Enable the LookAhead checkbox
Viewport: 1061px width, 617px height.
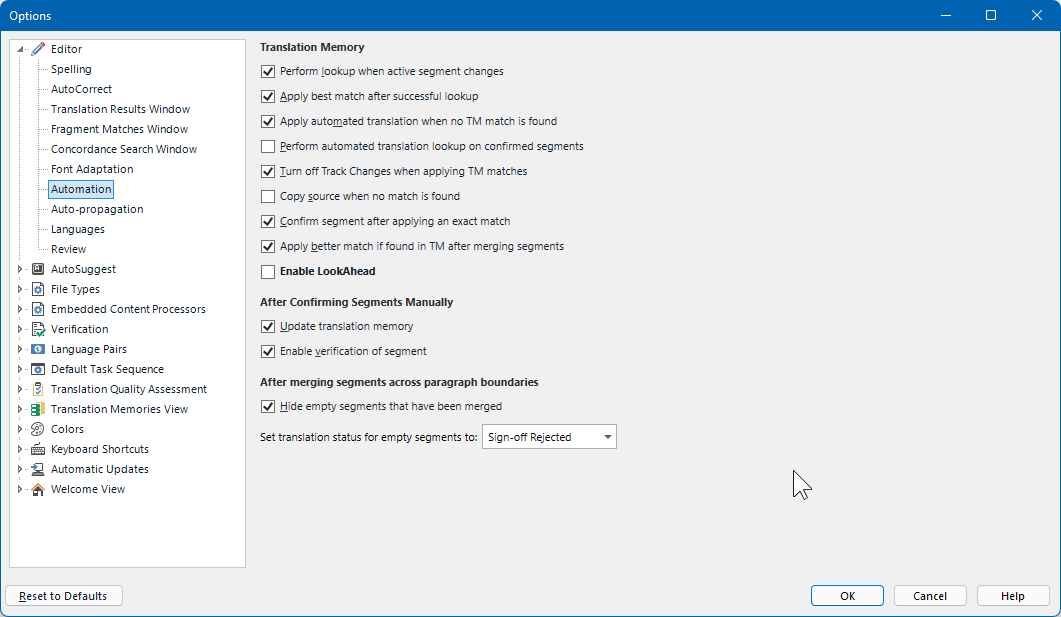tap(268, 271)
